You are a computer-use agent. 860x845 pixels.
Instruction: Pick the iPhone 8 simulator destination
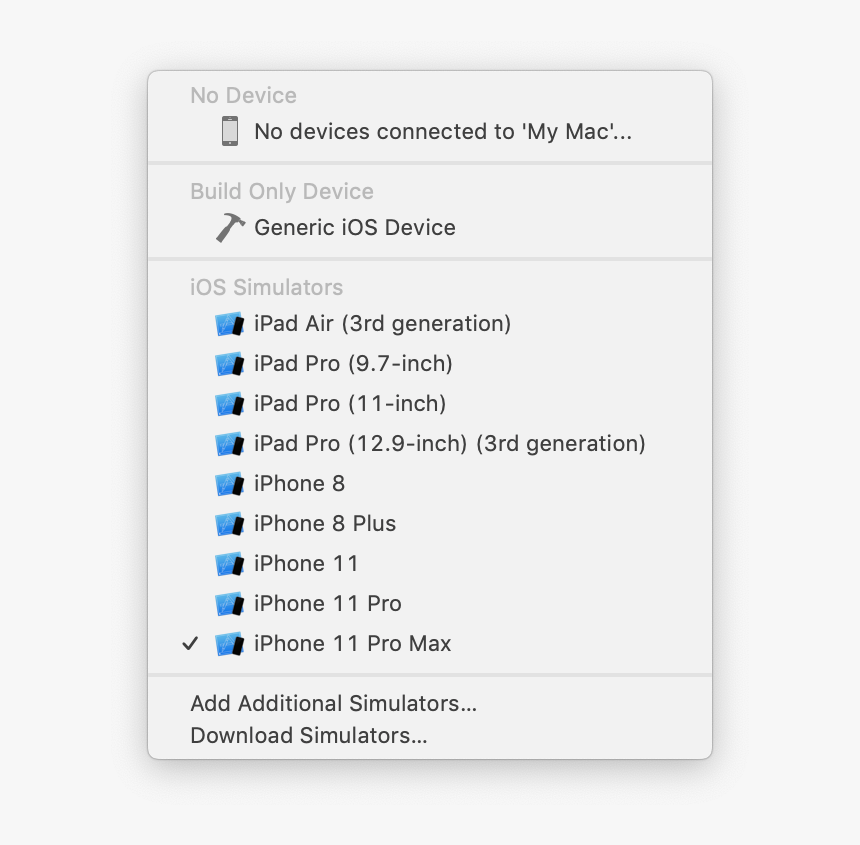[300, 483]
